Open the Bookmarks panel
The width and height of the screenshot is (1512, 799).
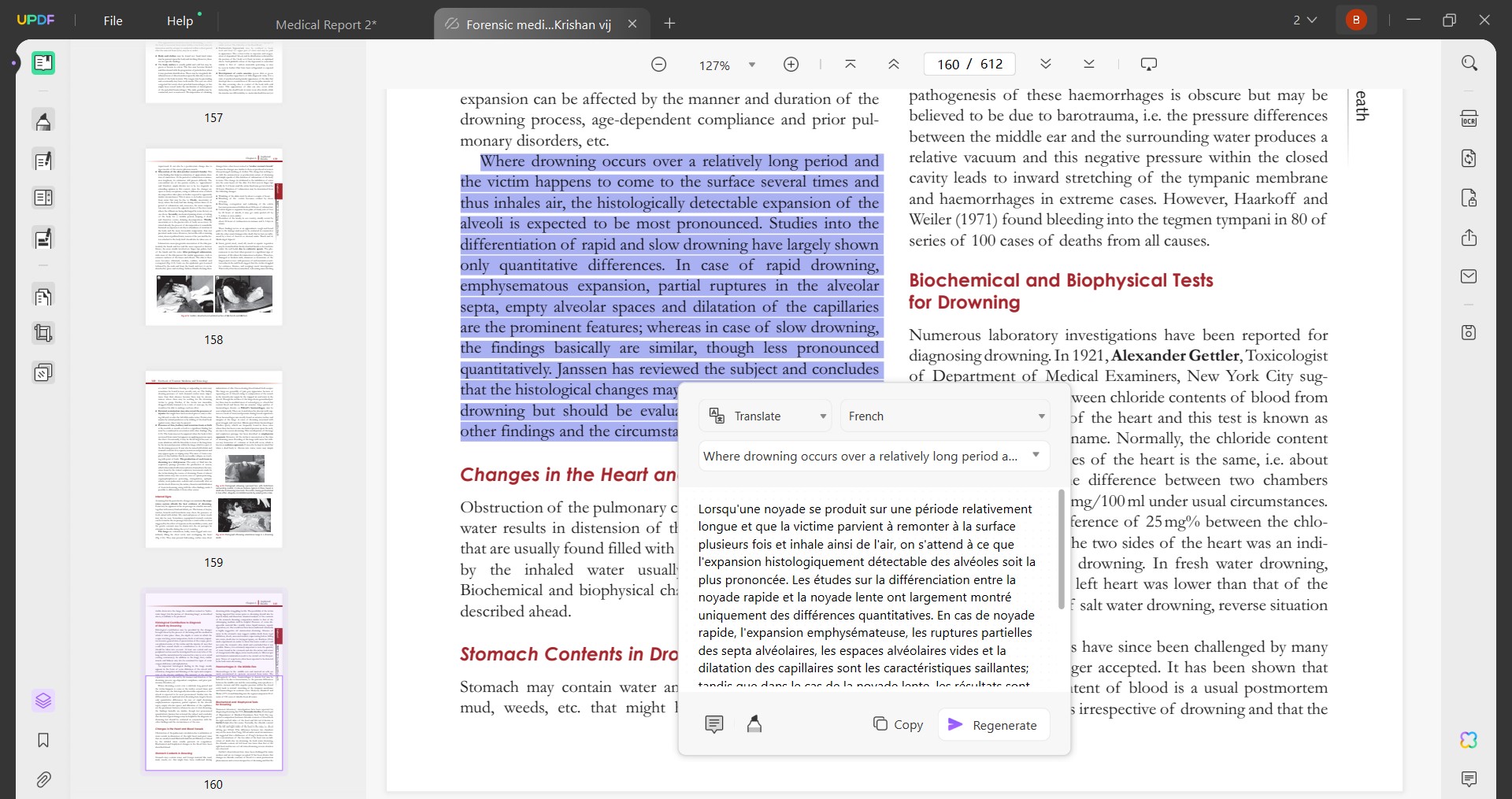click(43, 740)
